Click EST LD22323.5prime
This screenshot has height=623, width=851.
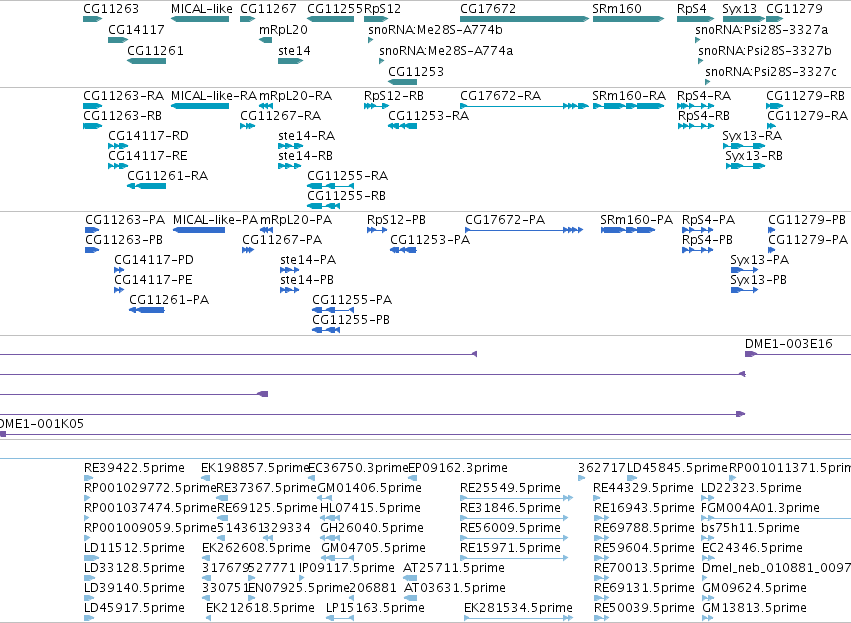point(708,498)
